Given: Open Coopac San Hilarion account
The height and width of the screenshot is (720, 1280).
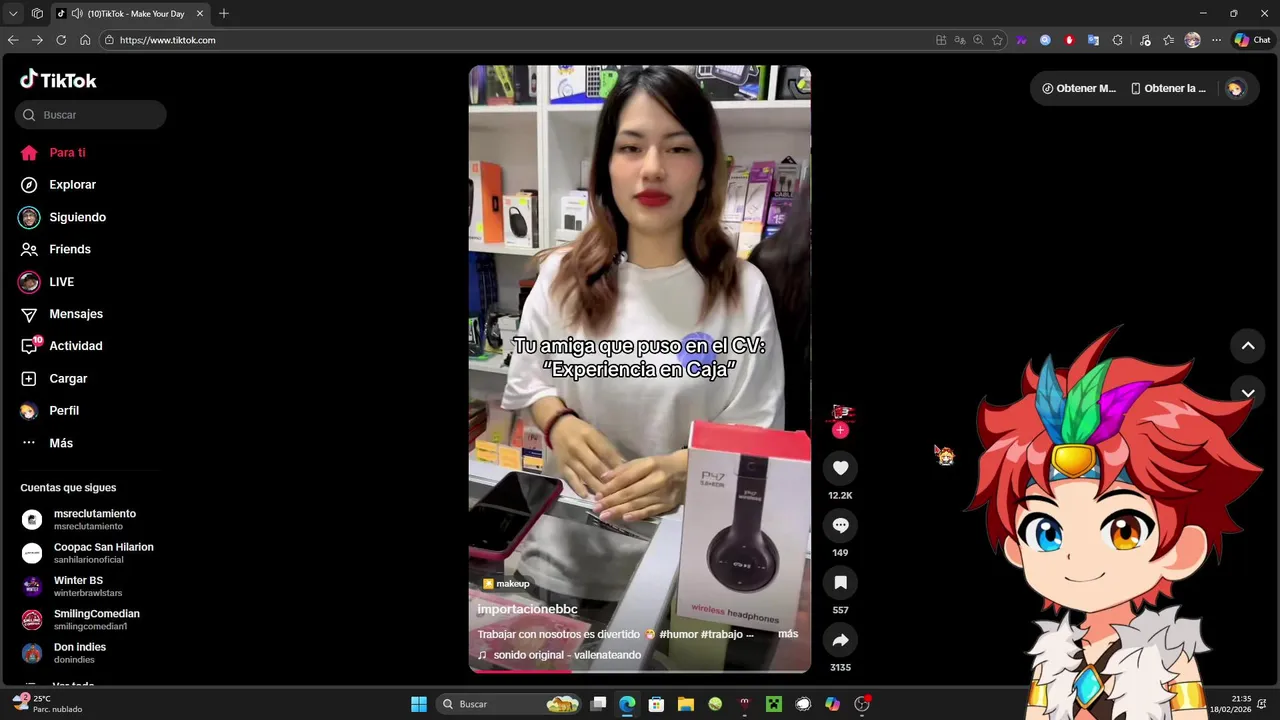Looking at the screenshot, I should point(88,553).
